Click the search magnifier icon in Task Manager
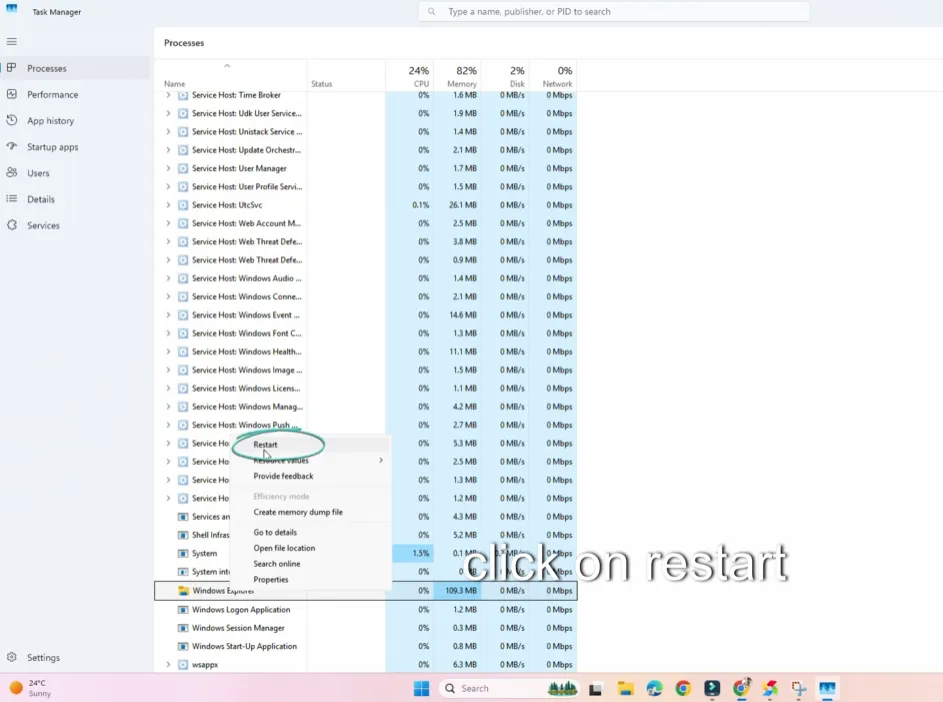 [432, 11]
